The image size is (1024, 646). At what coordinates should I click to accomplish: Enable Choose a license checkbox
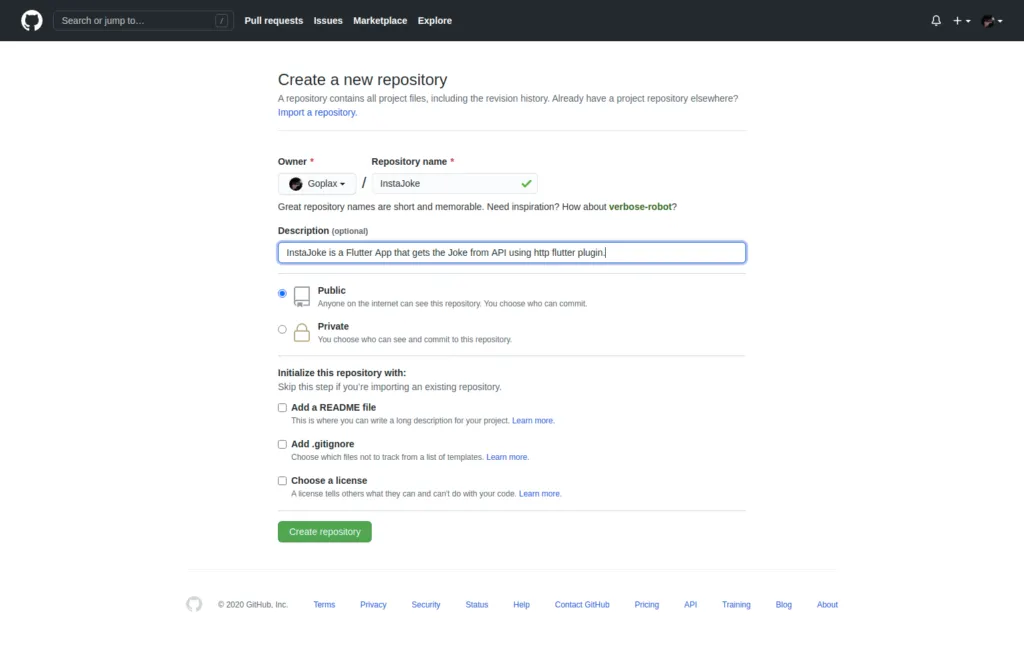(x=282, y=481)
